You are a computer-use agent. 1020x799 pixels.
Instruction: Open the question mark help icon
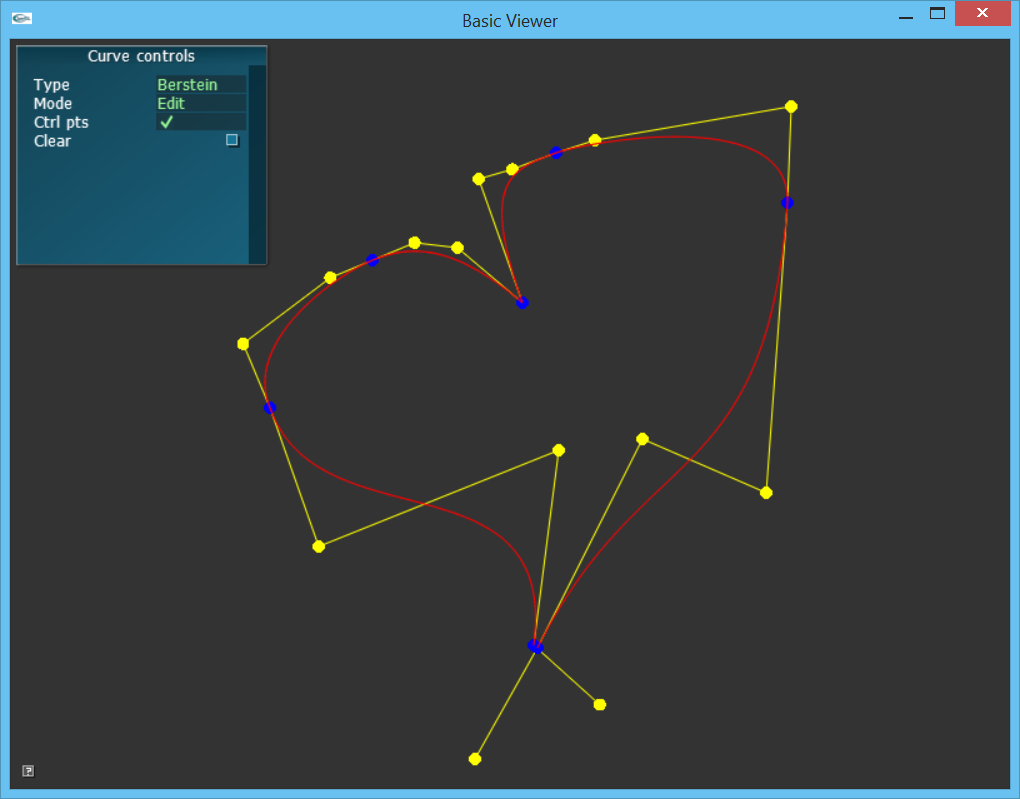[28, 771]
